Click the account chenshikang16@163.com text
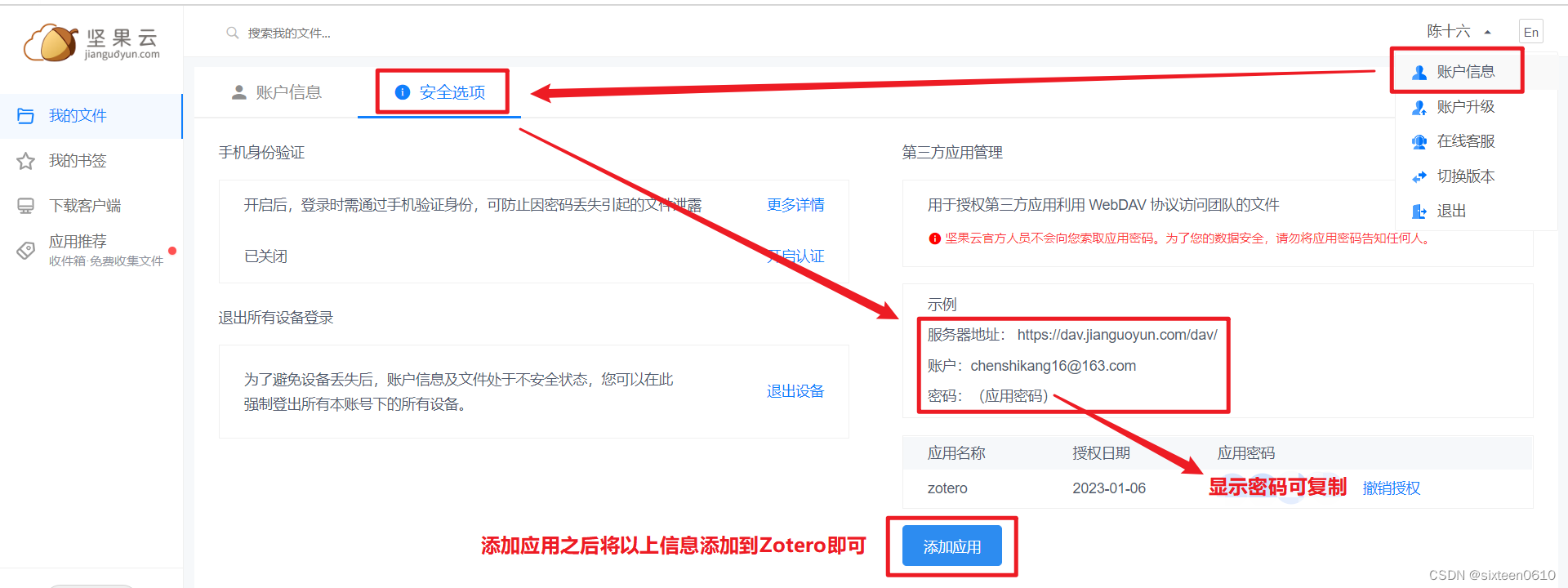Screen dimensions: 1568x588 click(x=1053, y=366)
